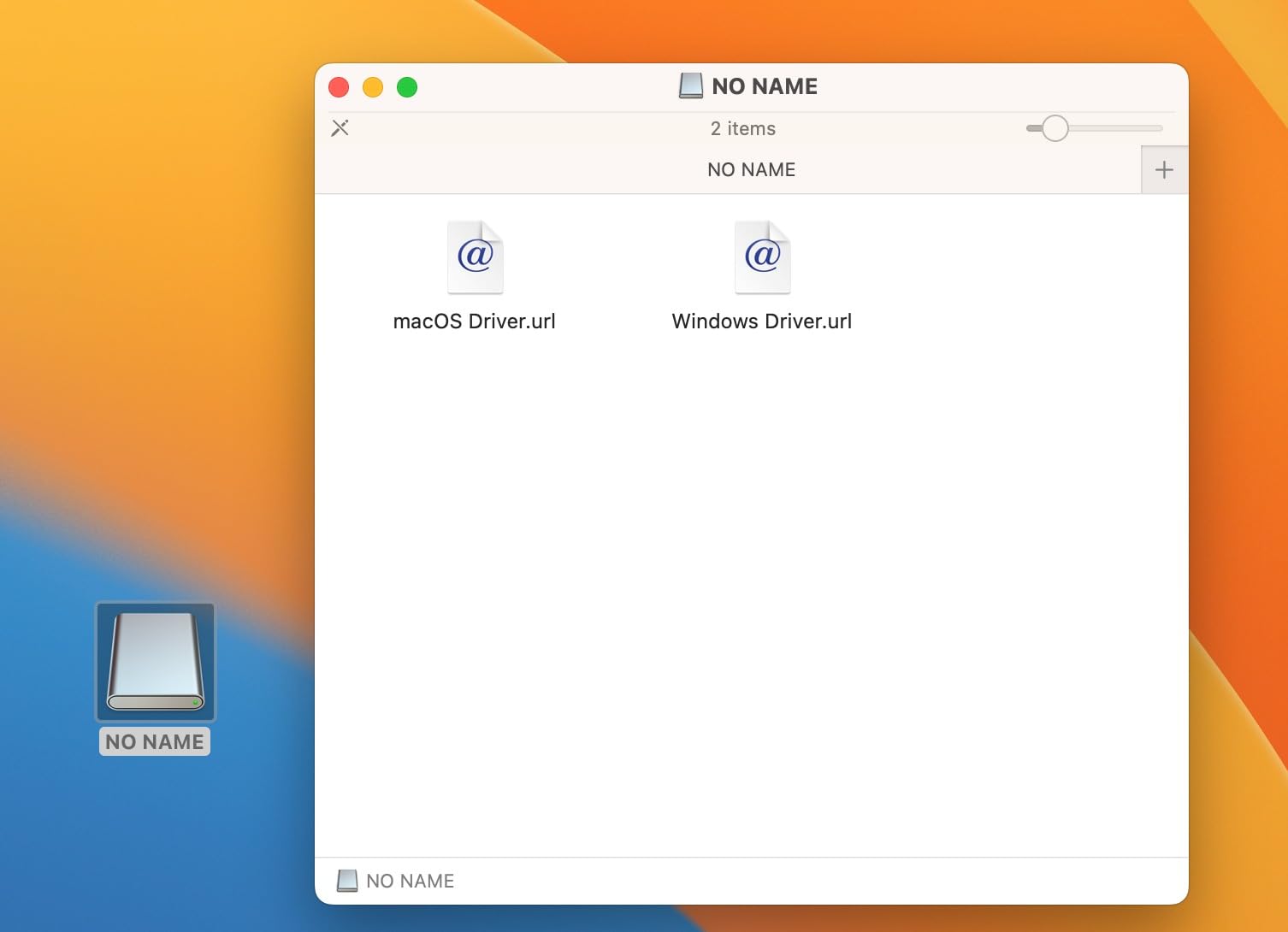Select the Windows Driver.url file icon

pyautogui.click(x=763, y=257)
